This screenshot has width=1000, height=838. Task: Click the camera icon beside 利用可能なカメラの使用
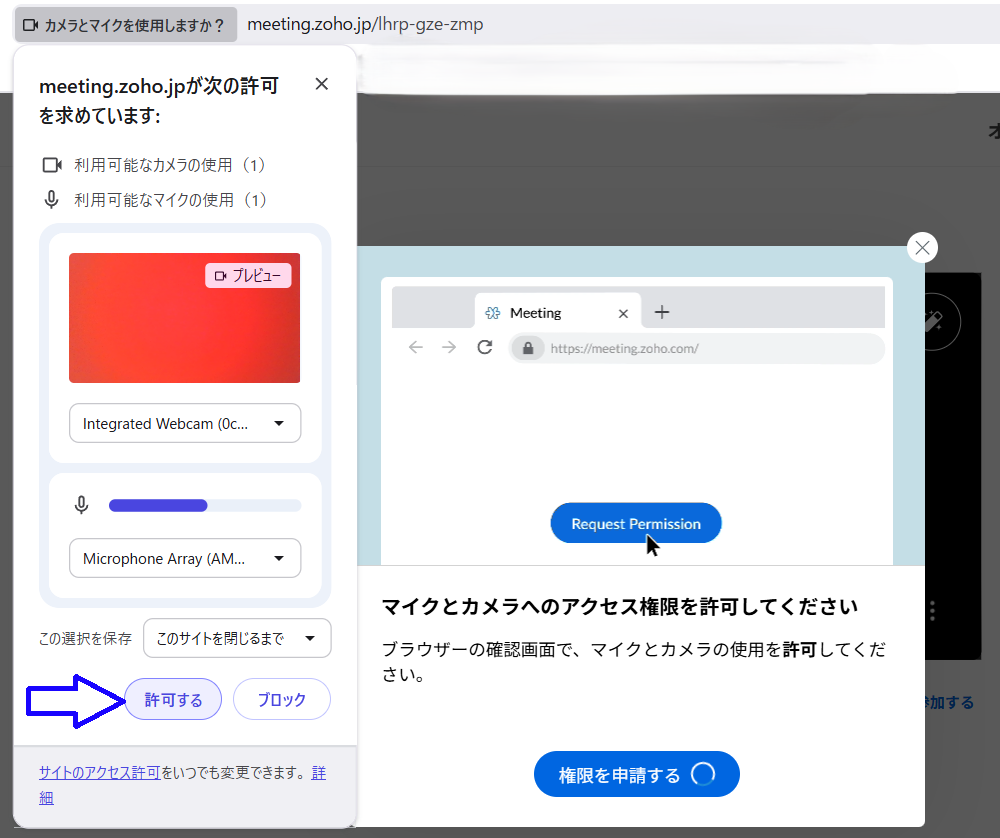[52, 165]
